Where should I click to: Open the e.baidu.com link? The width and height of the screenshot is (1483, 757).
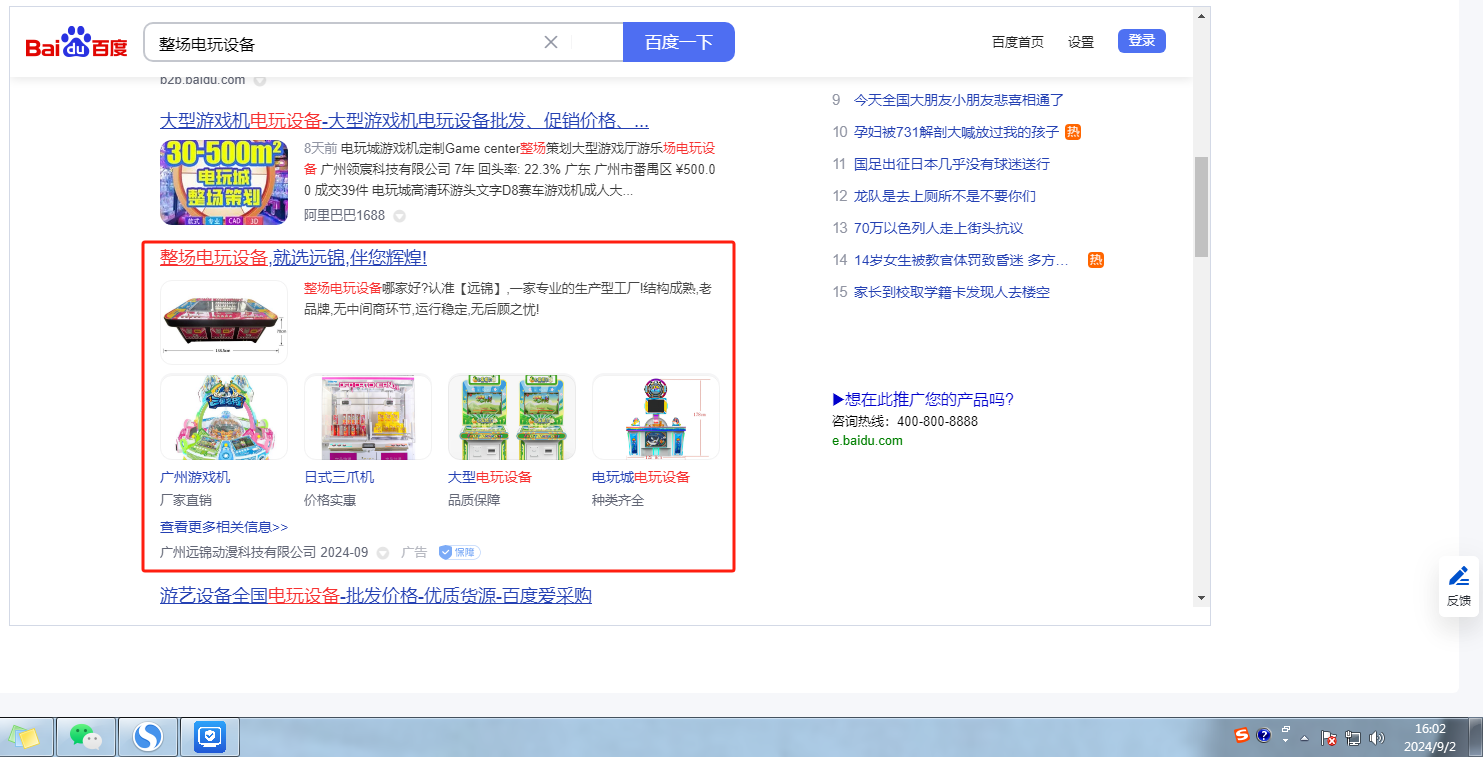point(867,441)
